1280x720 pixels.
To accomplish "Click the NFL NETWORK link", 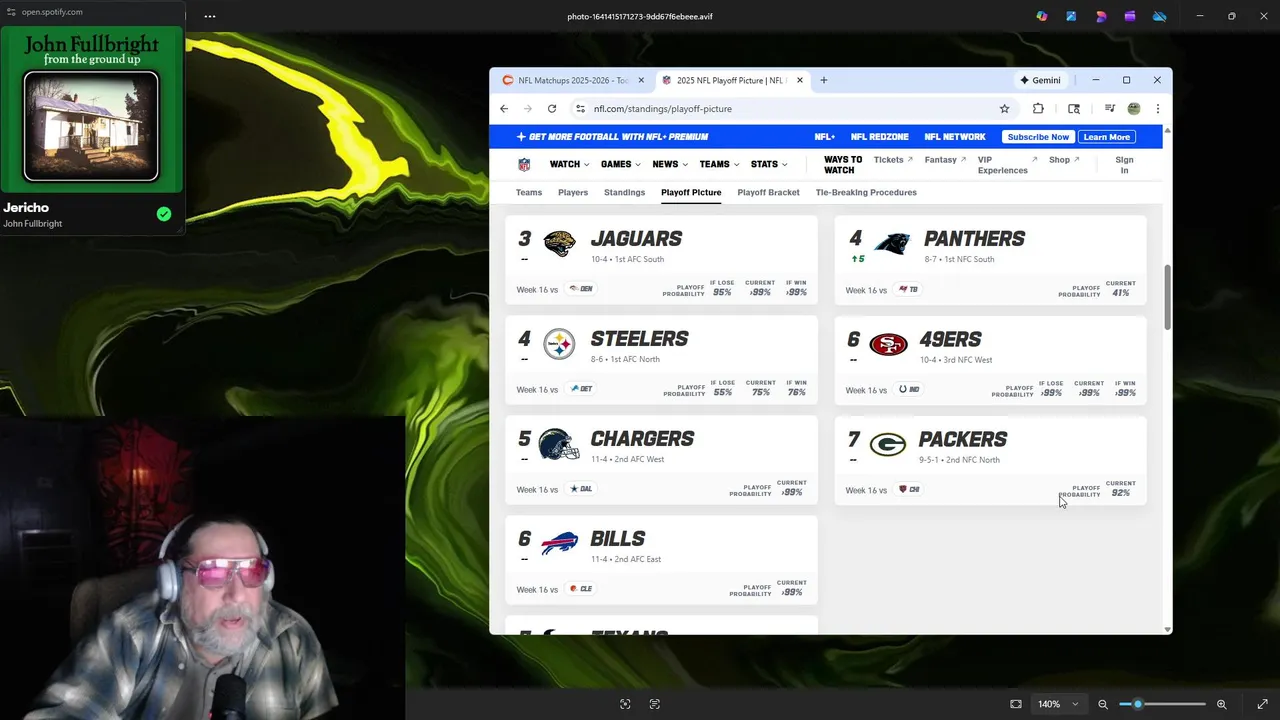I will tap(955, 137).
